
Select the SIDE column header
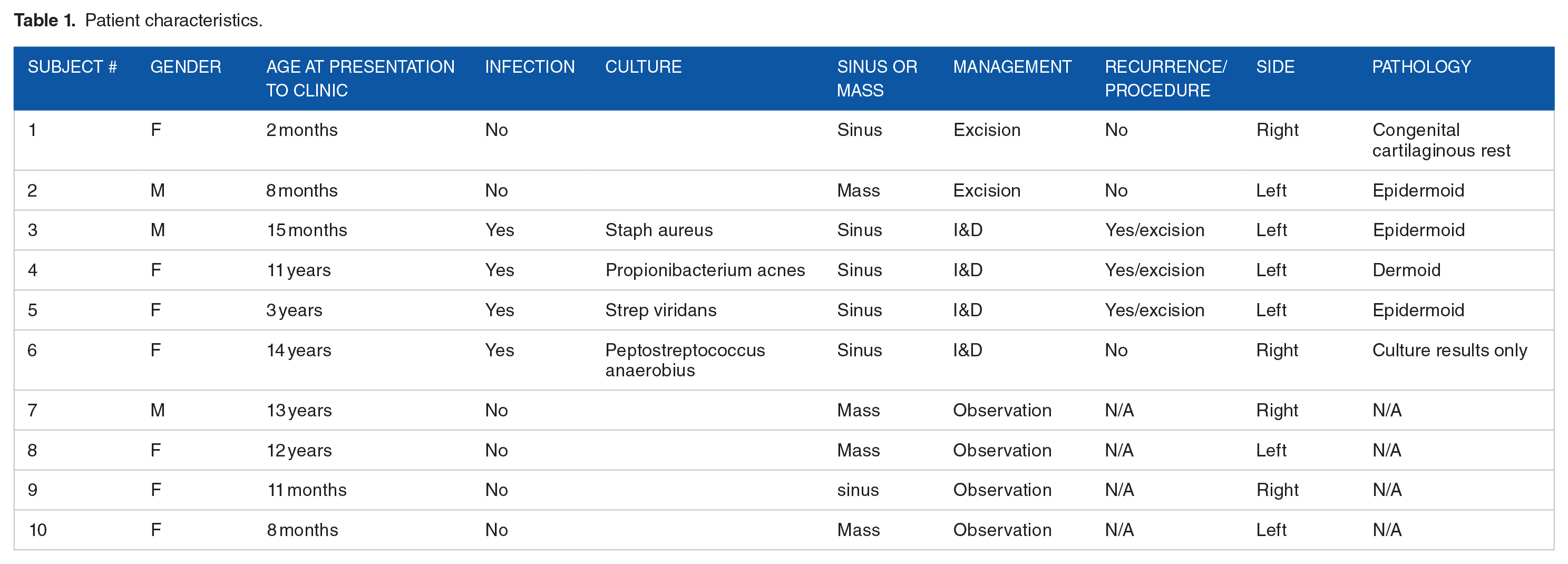(1275, 66)
